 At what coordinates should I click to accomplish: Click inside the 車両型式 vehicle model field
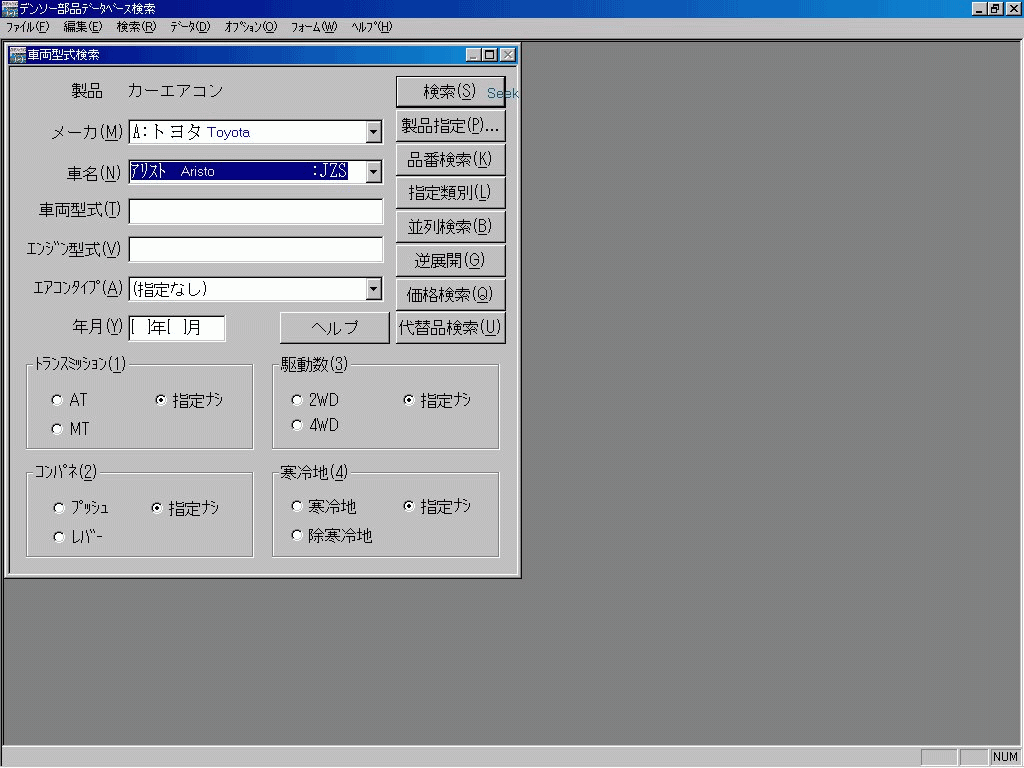tap(255, 211)
